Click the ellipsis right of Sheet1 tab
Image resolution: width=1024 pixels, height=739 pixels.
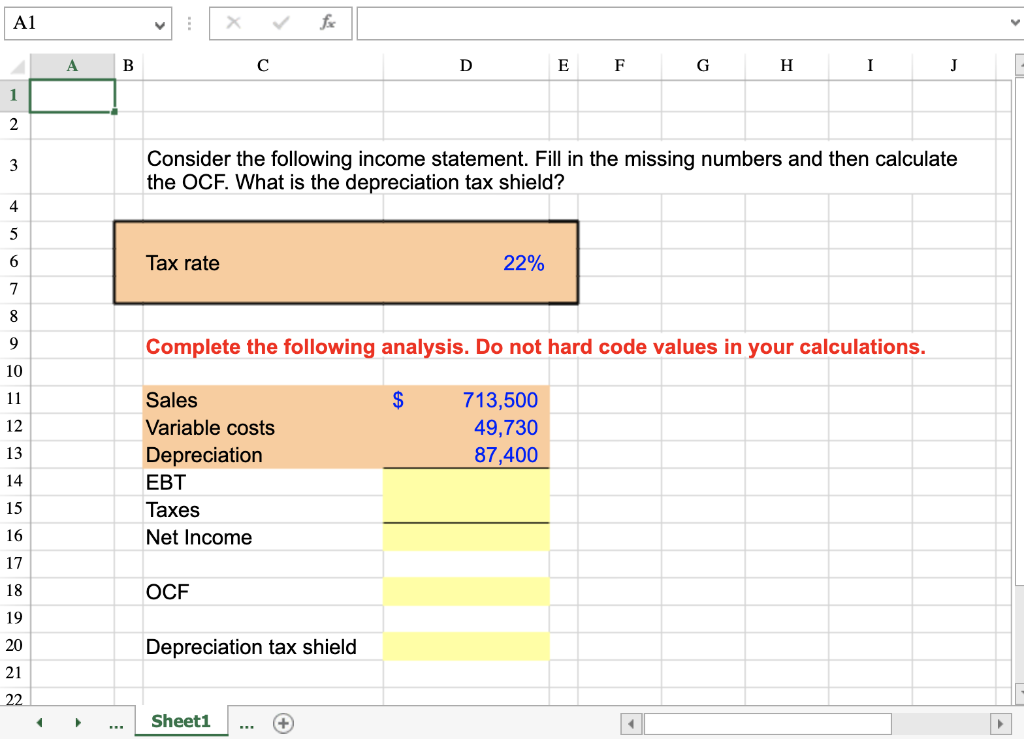pyautogui.click(x=247, y=725)
